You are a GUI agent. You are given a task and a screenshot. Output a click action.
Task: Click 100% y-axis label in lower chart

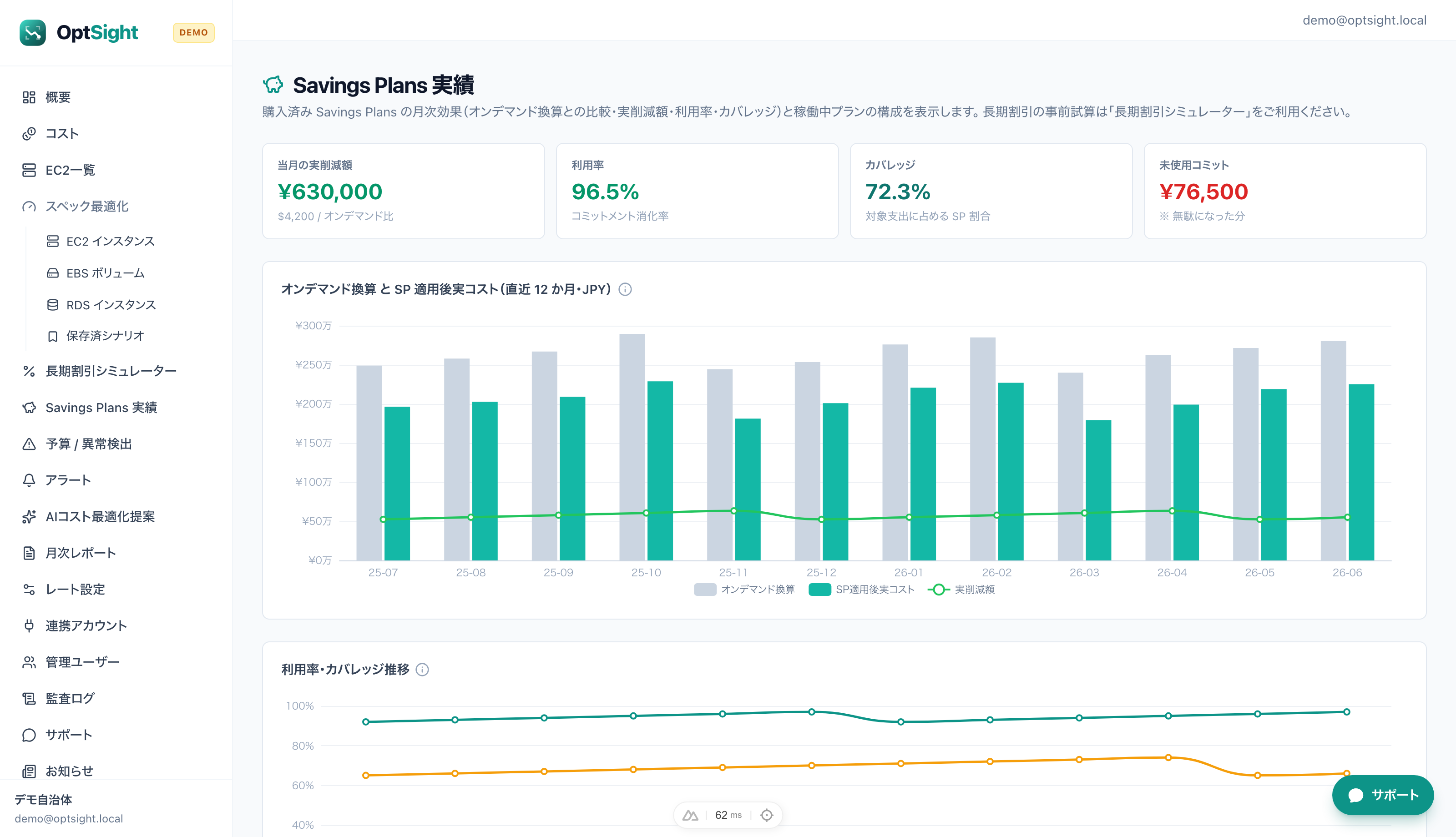click(300, 706)
